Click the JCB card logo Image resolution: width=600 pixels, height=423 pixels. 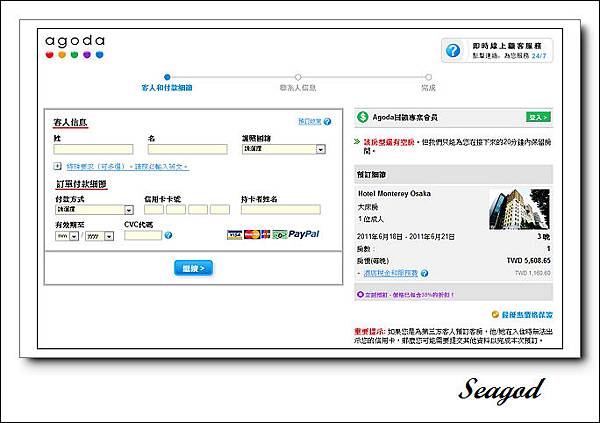265,235
